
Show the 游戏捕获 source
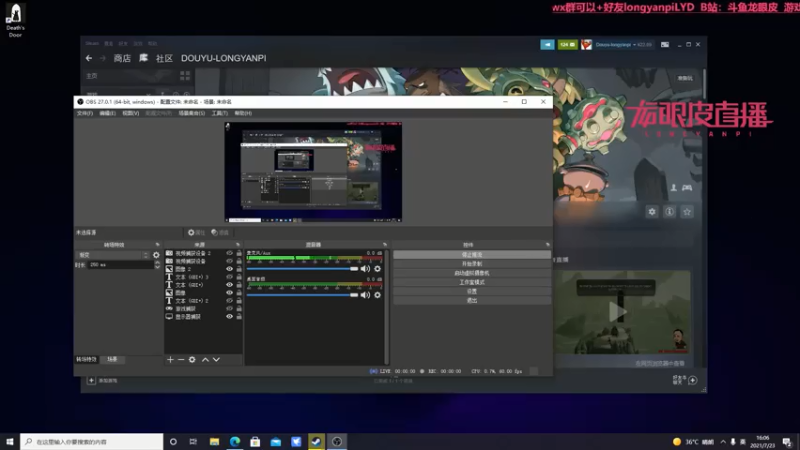(x=230, y=309)
